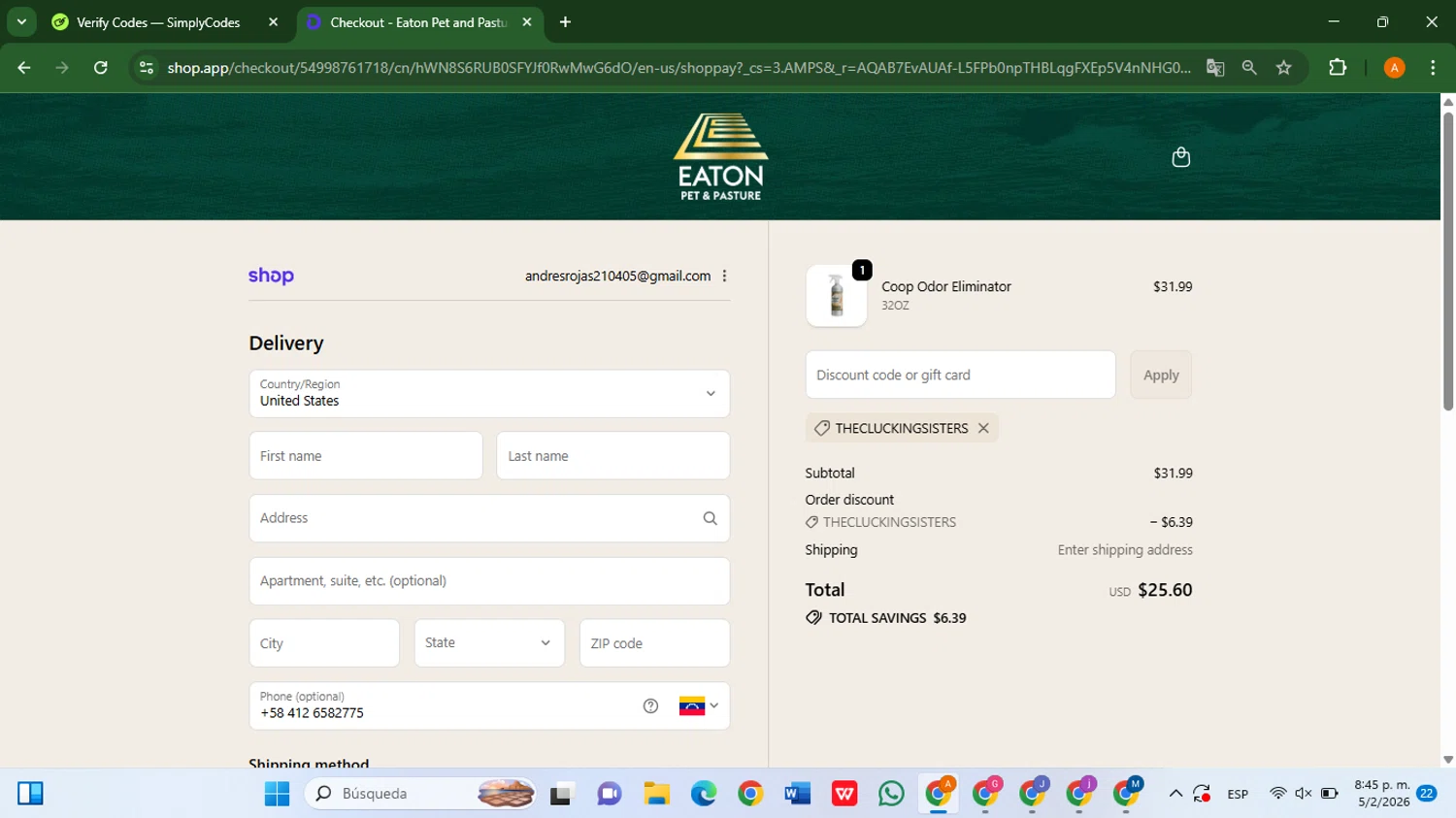Open the Windows widgets panel icon
The width and height of the screenshot is (1456, 818).
[x=31, y=794]
